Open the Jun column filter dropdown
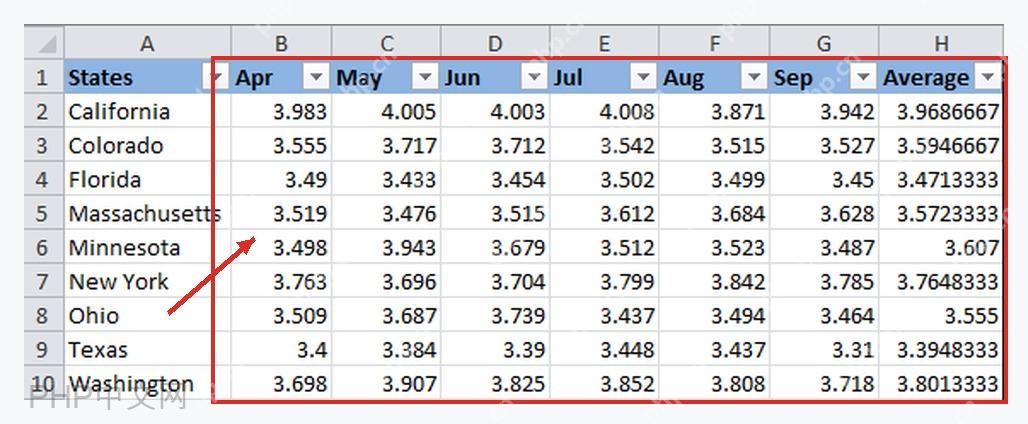The height and width of the screenshot is (424, 1028). click(x=534, y=77)
